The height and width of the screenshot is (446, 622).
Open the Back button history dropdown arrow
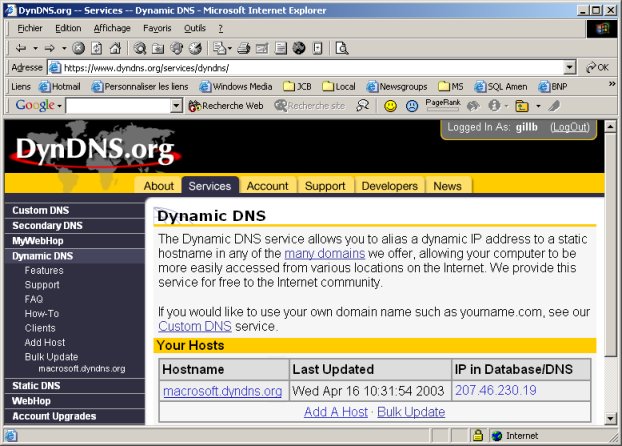(x=35, y=48)
